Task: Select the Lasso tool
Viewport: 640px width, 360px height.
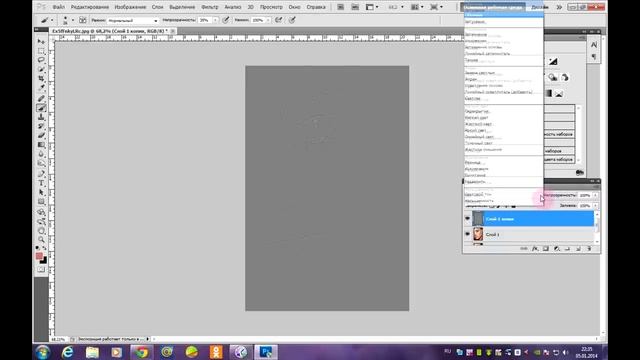Action: [x=41, y=60]
